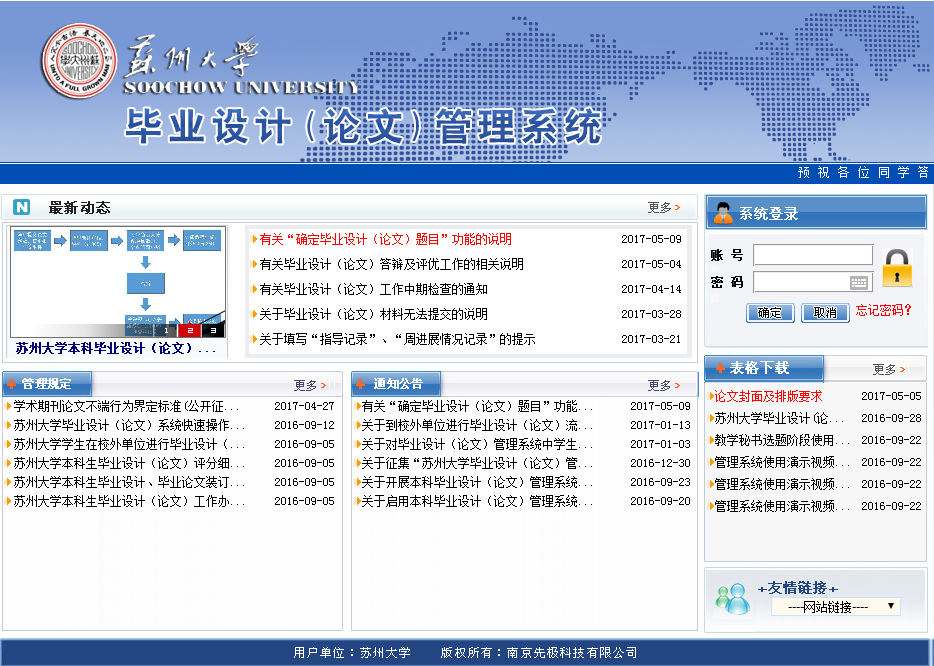Click the 账号 username input field
This screenshot has width=934, height=666.
coord(812,255)
